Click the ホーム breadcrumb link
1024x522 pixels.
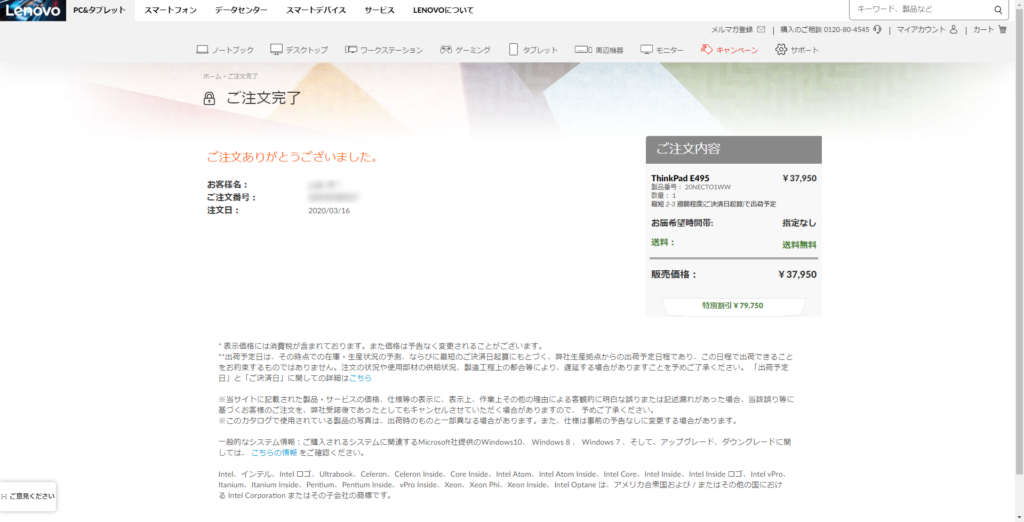(212, 76)
